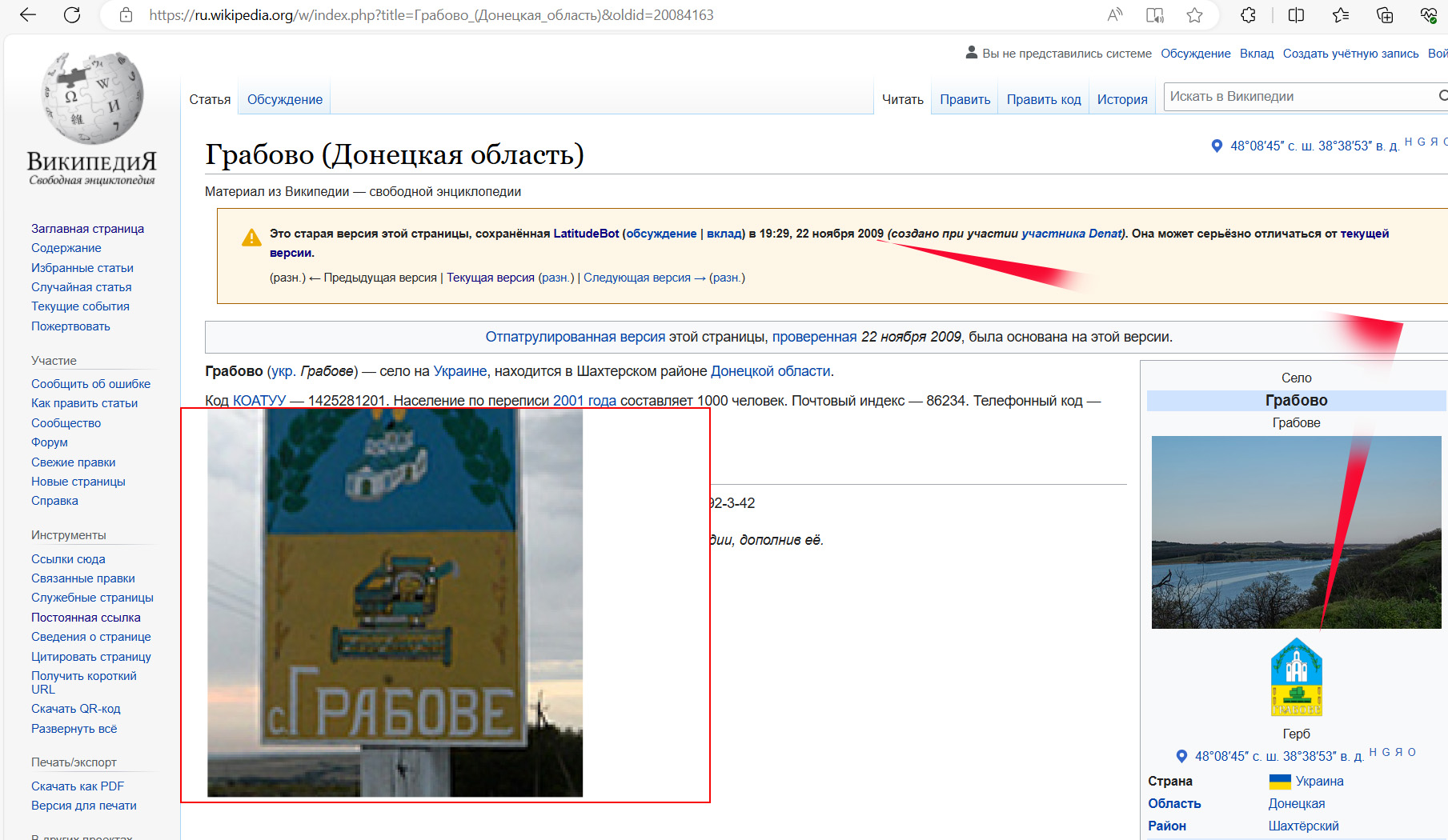
Task: Click Скачать QR-код
Action: tap(76, 709)
